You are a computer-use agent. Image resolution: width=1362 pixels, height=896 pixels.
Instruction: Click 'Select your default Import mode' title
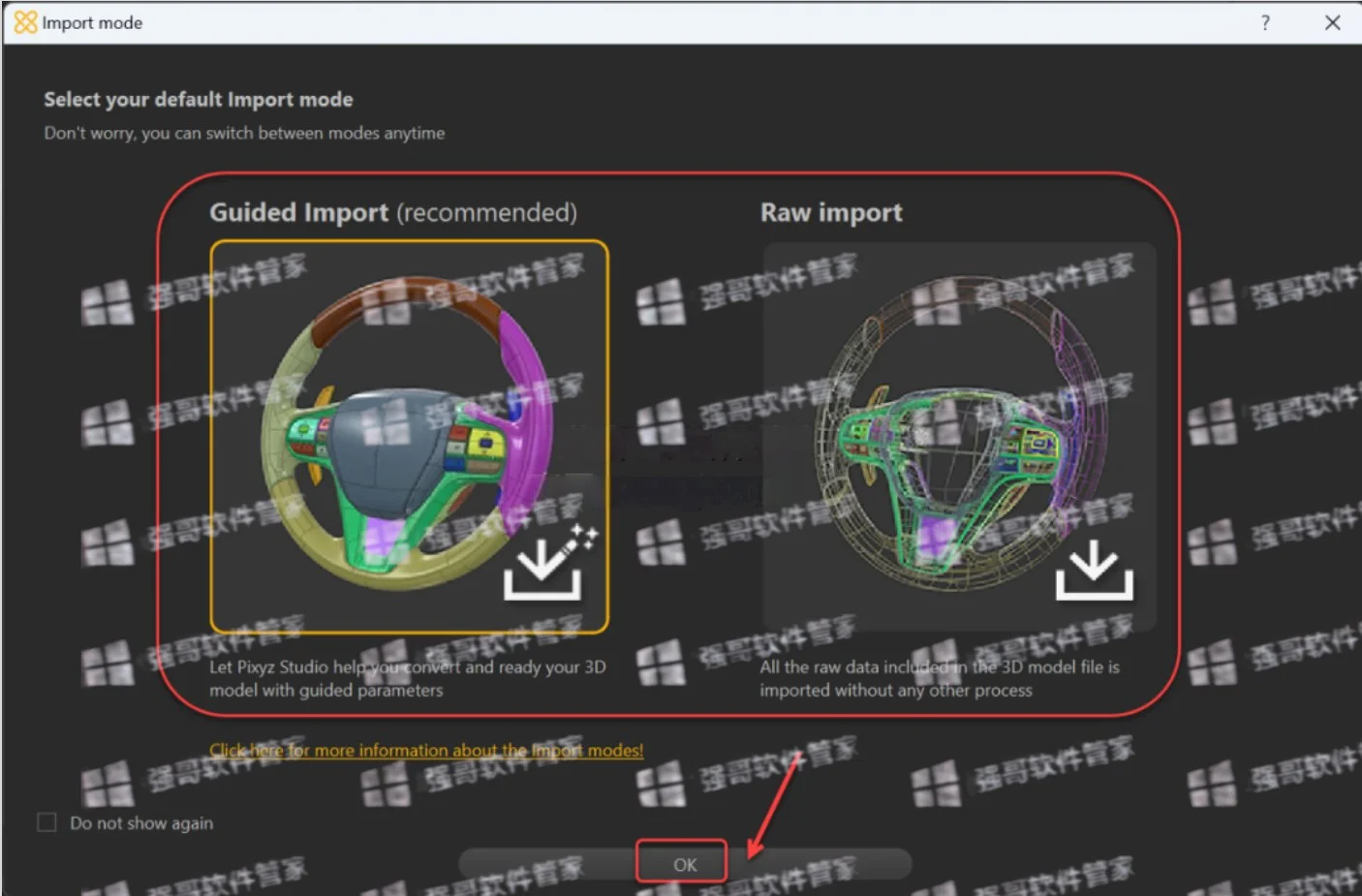(x=199, y=99)
